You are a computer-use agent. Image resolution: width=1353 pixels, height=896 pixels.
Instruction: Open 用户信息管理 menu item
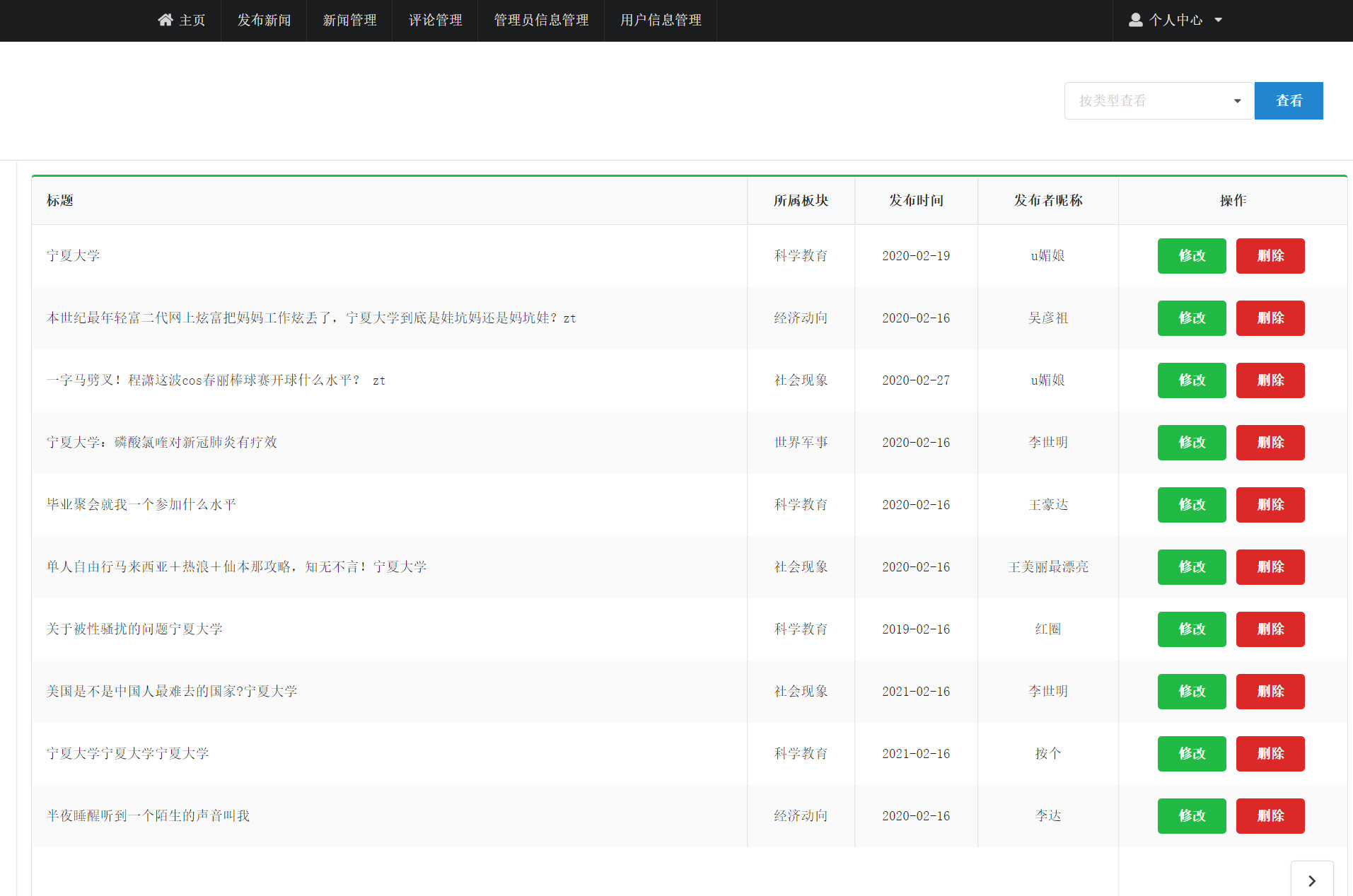coord(661,20)
